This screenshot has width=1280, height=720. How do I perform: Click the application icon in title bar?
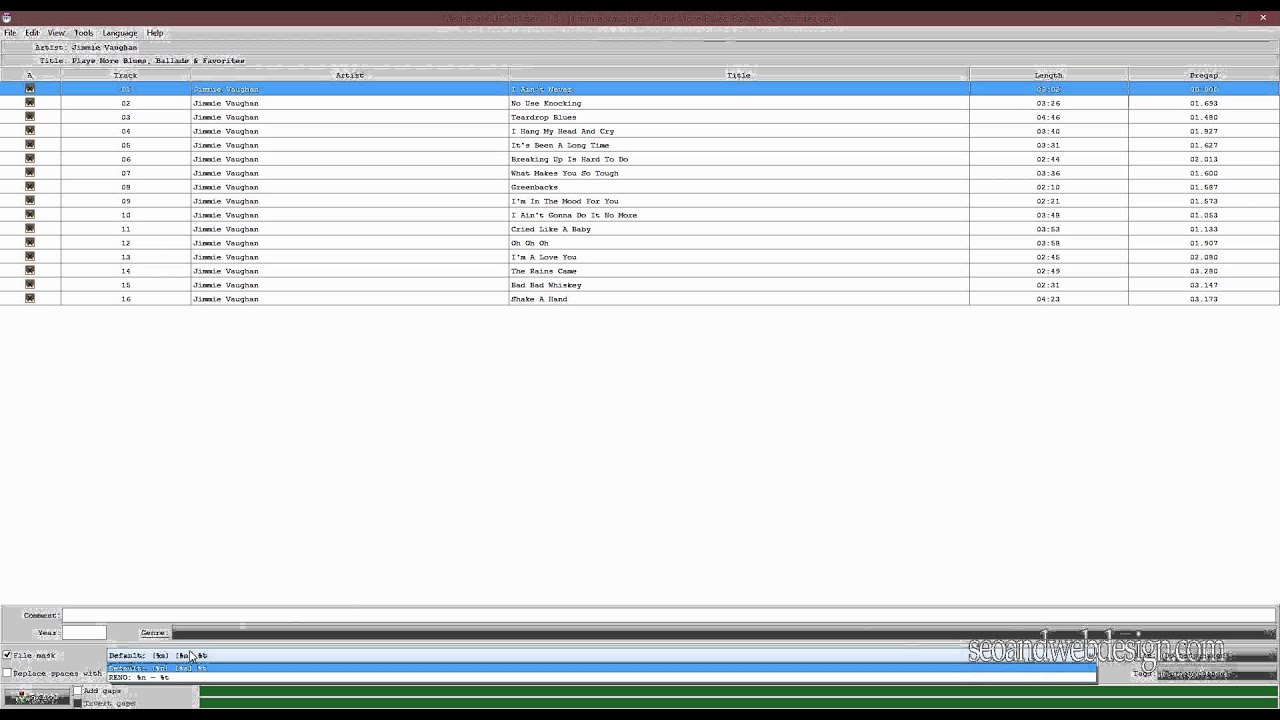[x=7, y=18]
